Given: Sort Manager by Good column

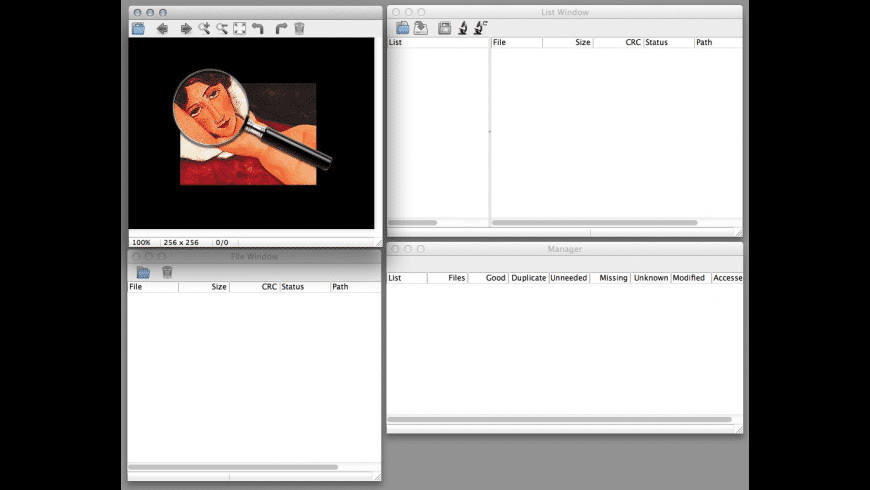Looking at the screenshot, I should [x=488, y=278].
